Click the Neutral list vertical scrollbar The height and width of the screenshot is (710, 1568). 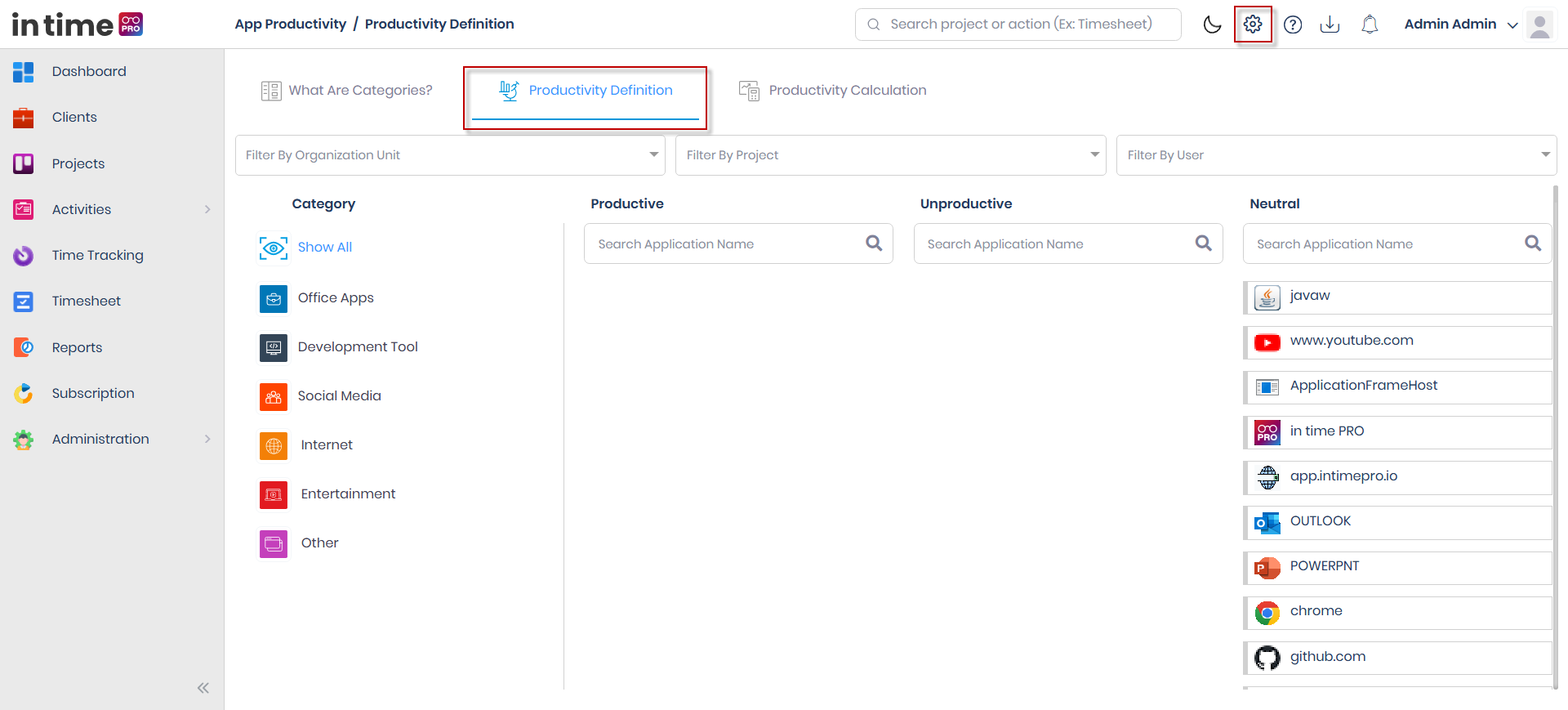point(1555,437)
